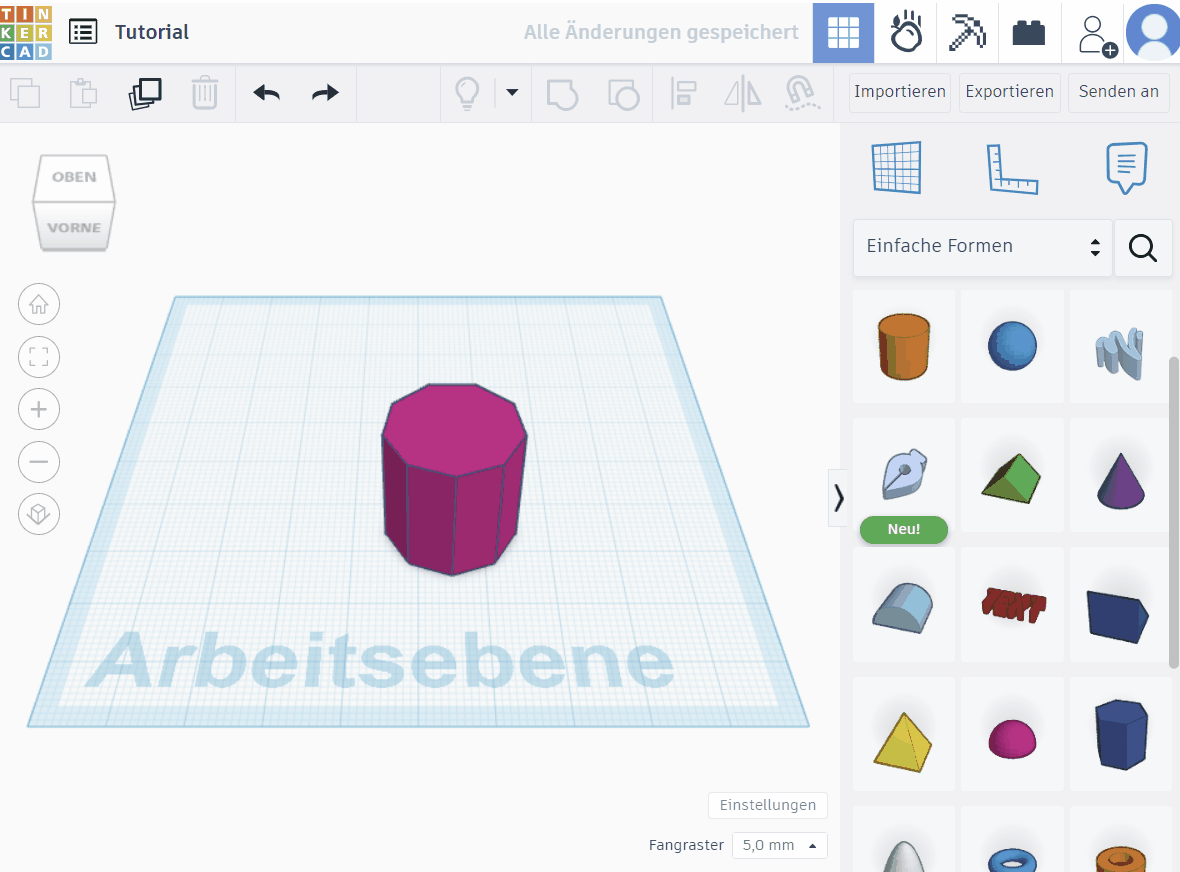Pick the green roof shape

(1012, 477)
